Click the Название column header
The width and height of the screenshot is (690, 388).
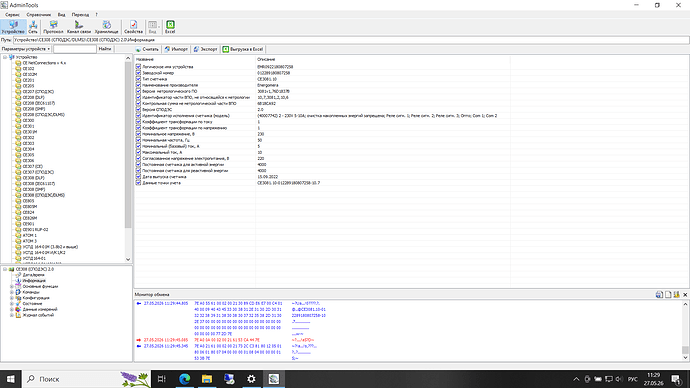point(145,59)
